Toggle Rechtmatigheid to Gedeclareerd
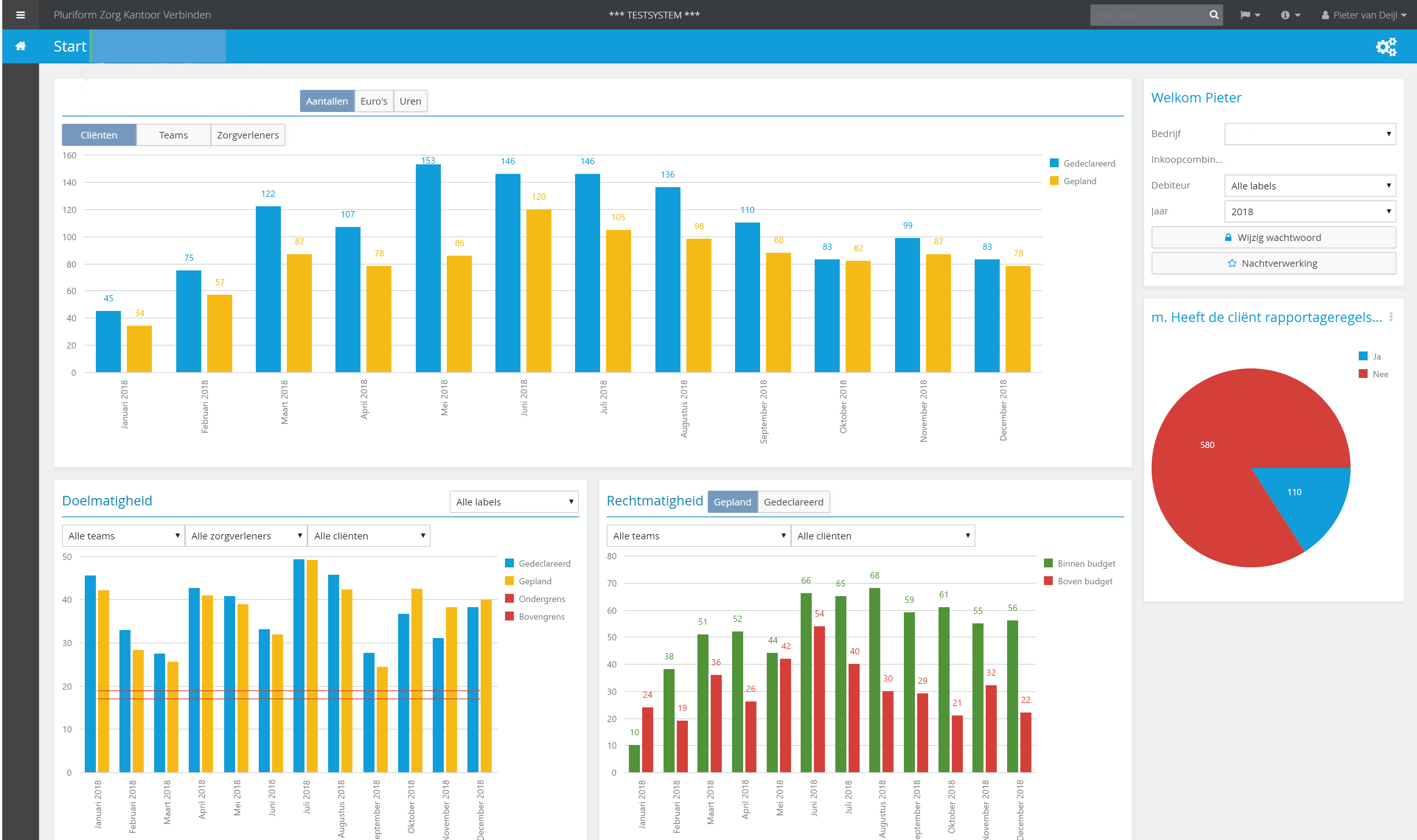The height and width of the screenshot is (840, 1417). [x=793, y=502]
